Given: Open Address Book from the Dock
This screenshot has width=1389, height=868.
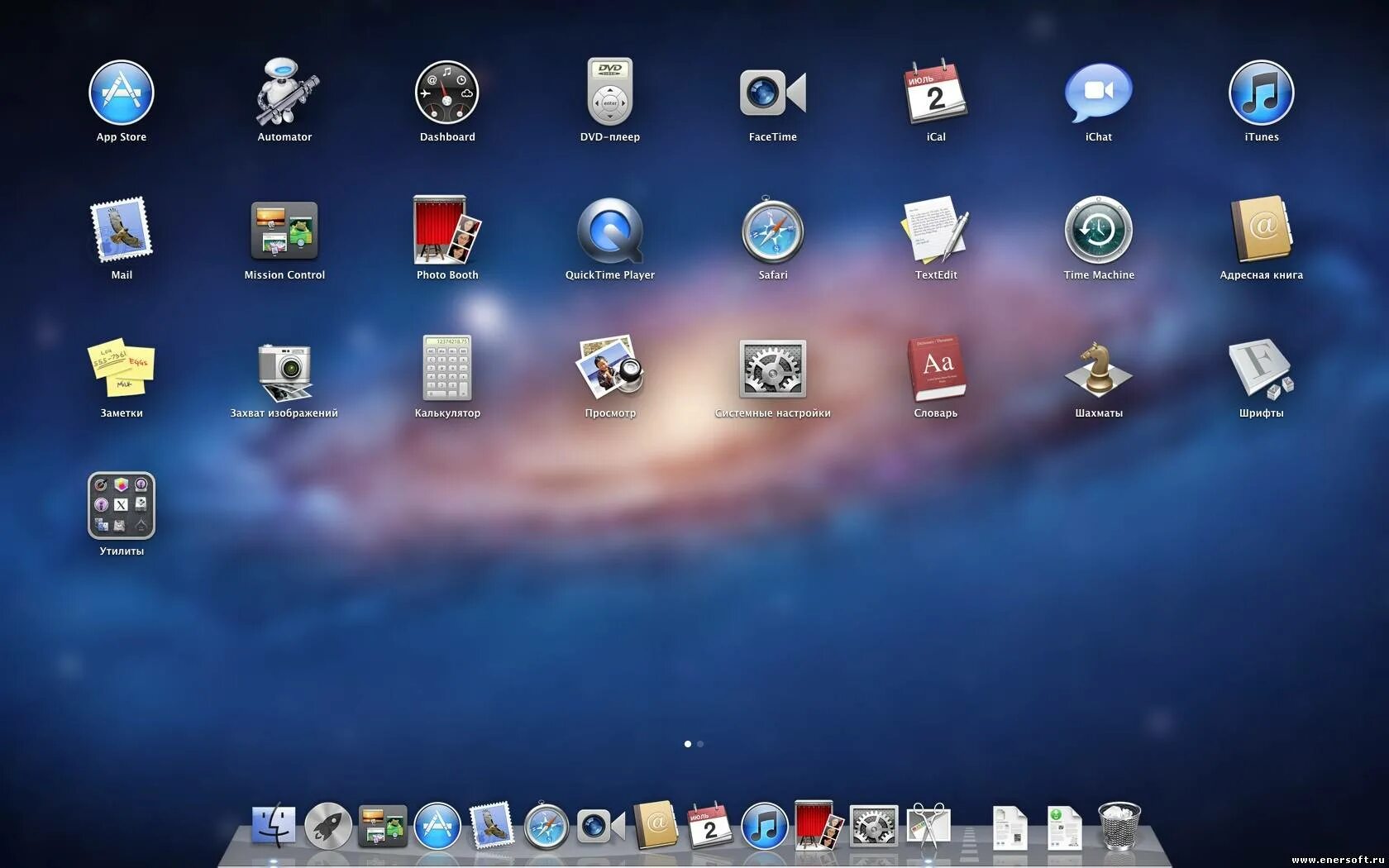Looking at the screenshot, I should (656, 825).
